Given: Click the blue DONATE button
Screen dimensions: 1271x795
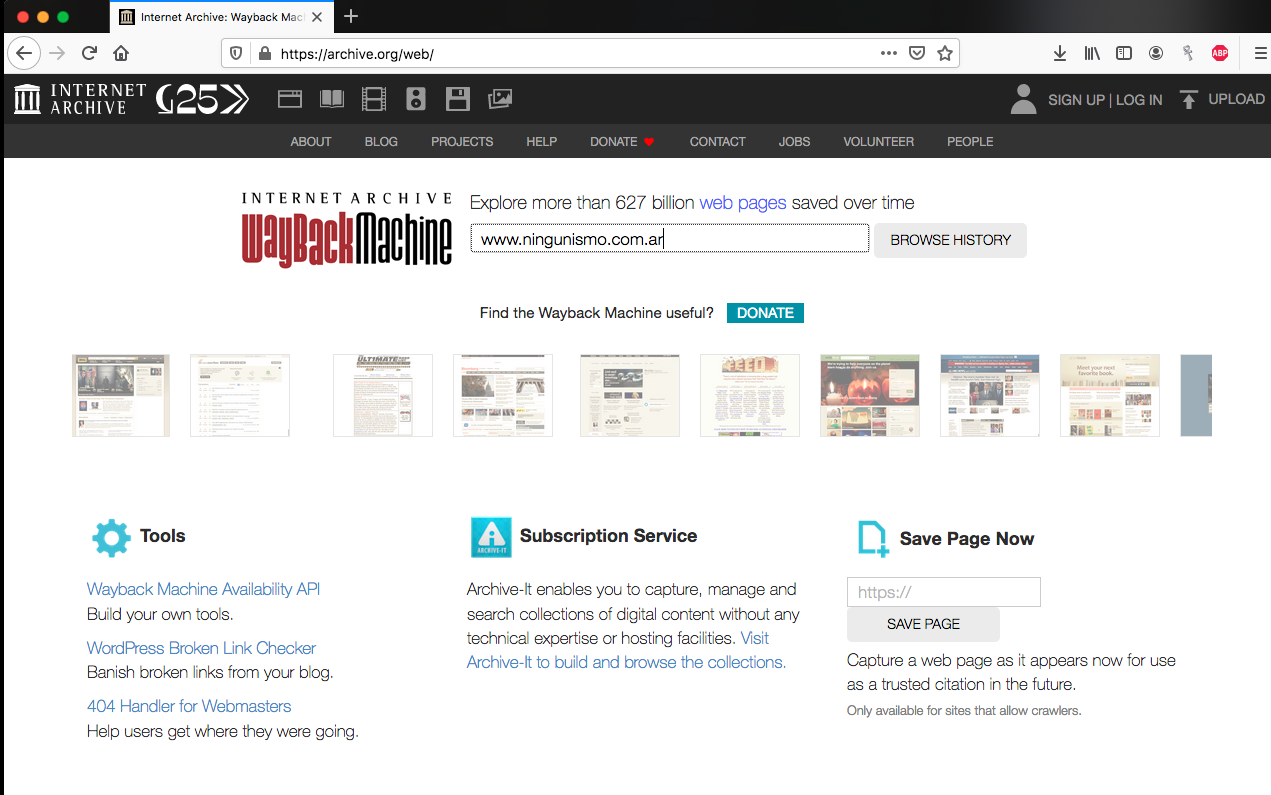Looking at the screenshot, I should tap(765, 313).
